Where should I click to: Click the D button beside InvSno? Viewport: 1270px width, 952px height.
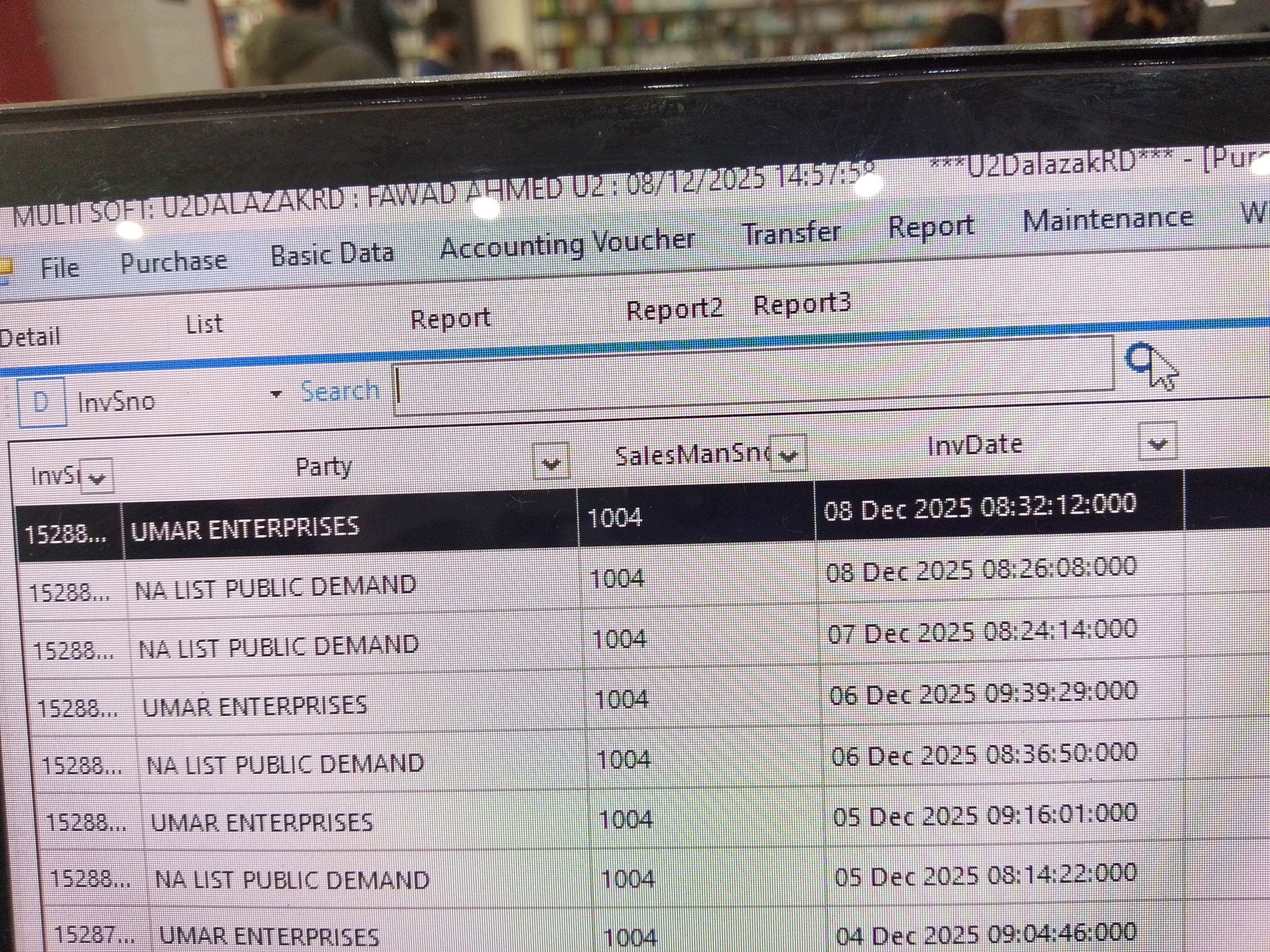(42, 402)
